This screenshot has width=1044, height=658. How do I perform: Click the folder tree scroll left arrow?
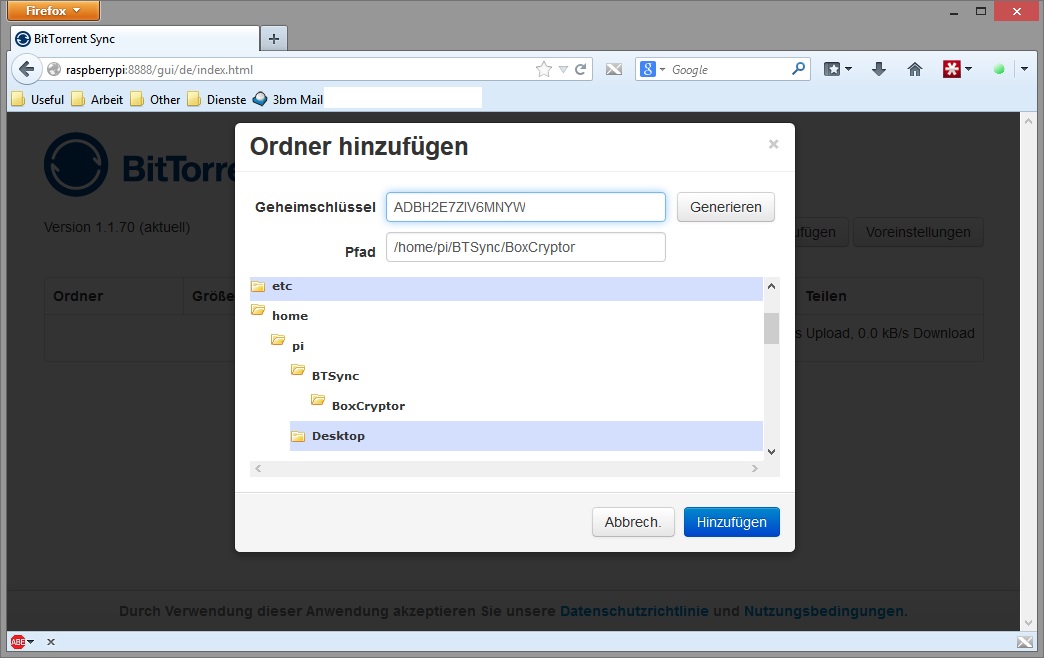click(258, 468)
